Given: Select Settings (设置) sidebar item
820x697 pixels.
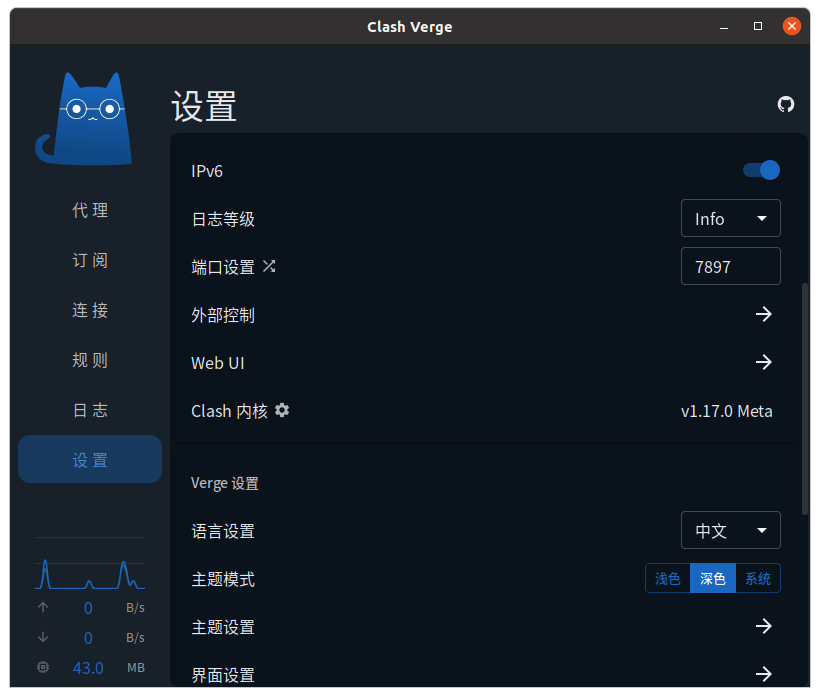Looking at the screenshot, I should point(90,460).
